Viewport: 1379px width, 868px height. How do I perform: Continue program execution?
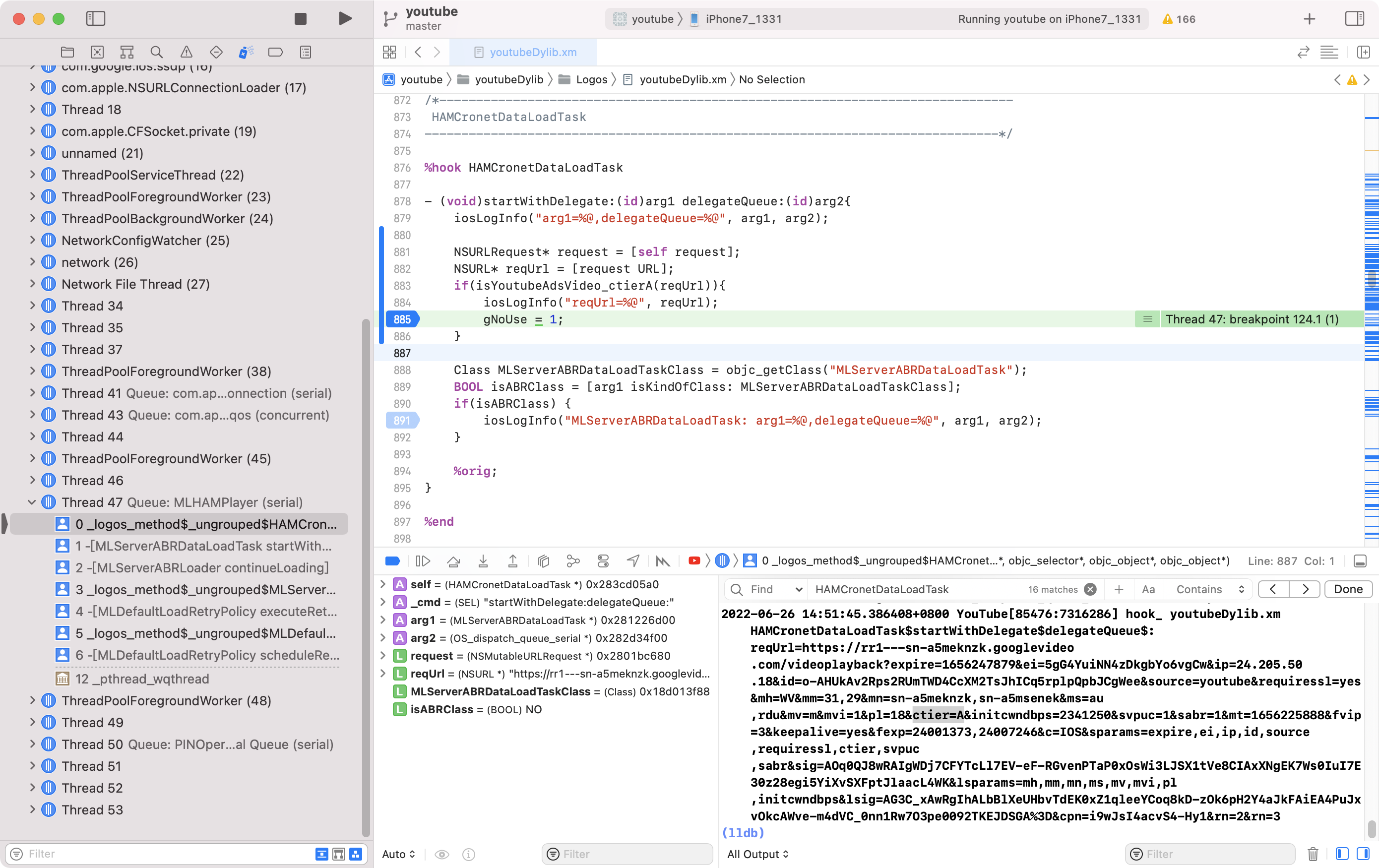coord(423,561)
